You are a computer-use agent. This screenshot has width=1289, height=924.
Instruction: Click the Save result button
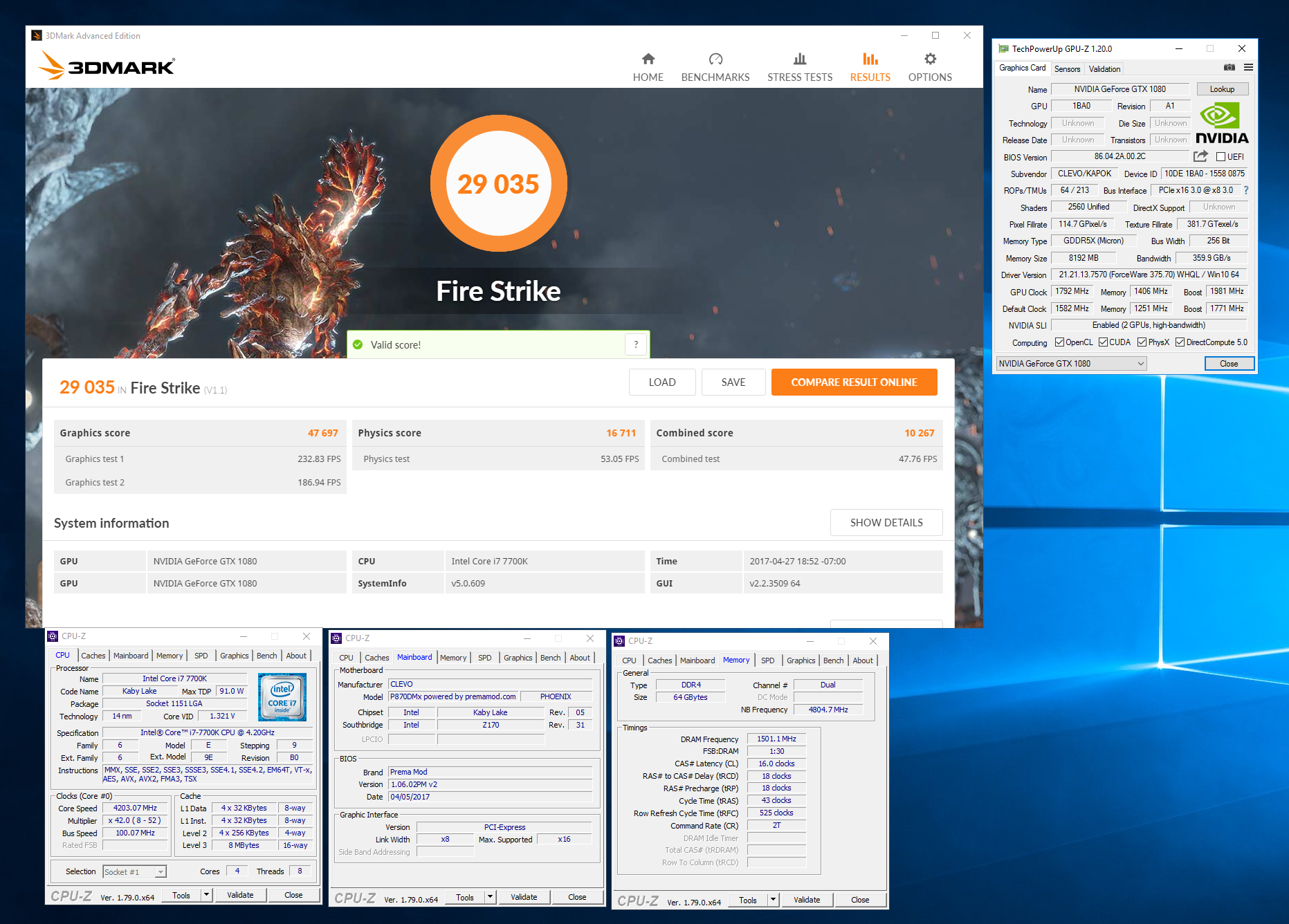pos(733,382)
